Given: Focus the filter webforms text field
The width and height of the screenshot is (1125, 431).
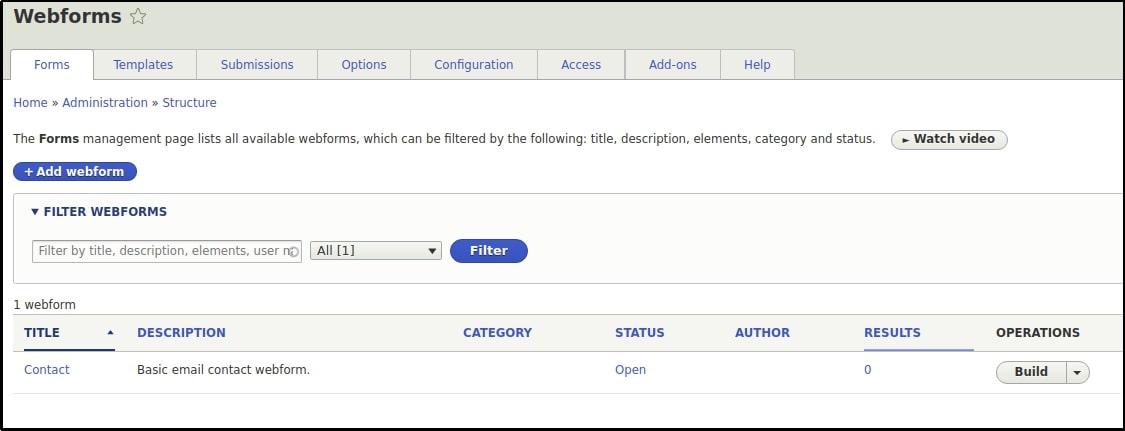Looking at the screenshot, I should pyautogui.click(x=160, y=251).
